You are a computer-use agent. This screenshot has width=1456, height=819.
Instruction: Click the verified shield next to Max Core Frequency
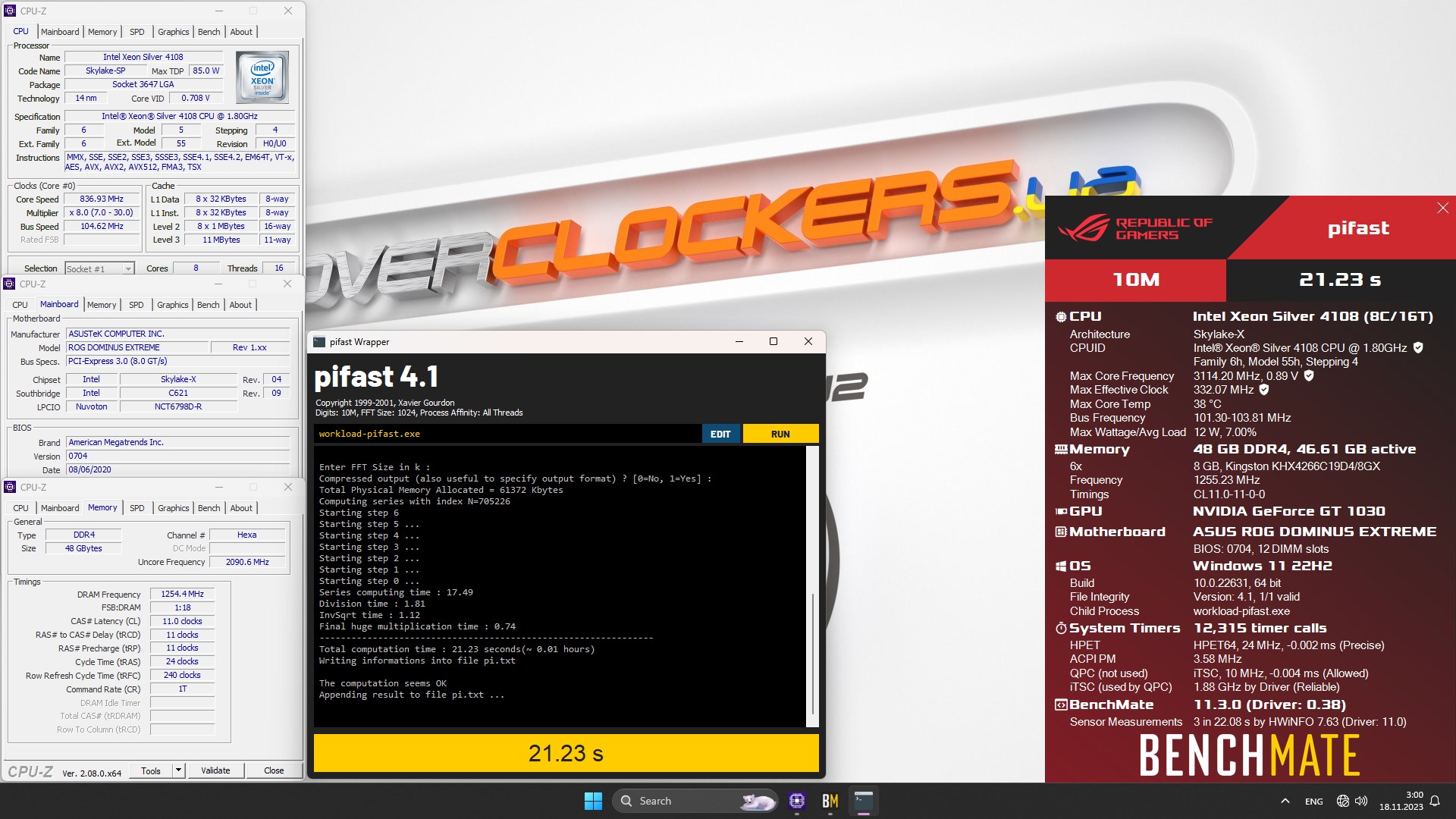[1309, 375]
